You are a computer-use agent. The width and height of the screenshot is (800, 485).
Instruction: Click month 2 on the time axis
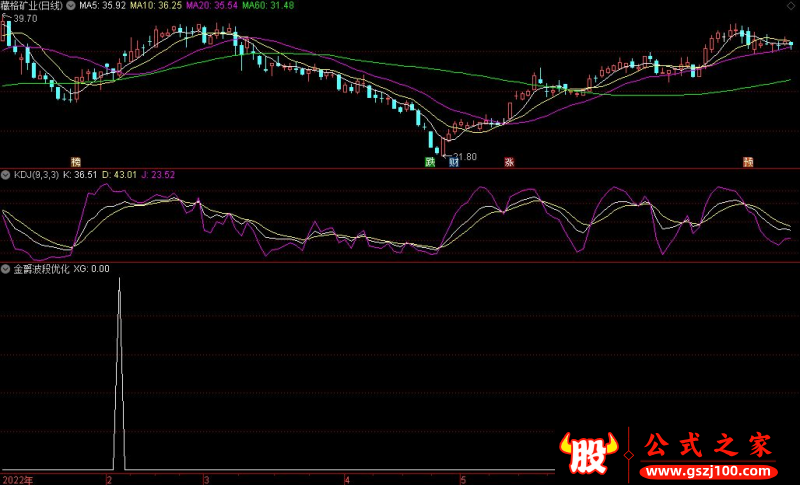coord(109,480)
